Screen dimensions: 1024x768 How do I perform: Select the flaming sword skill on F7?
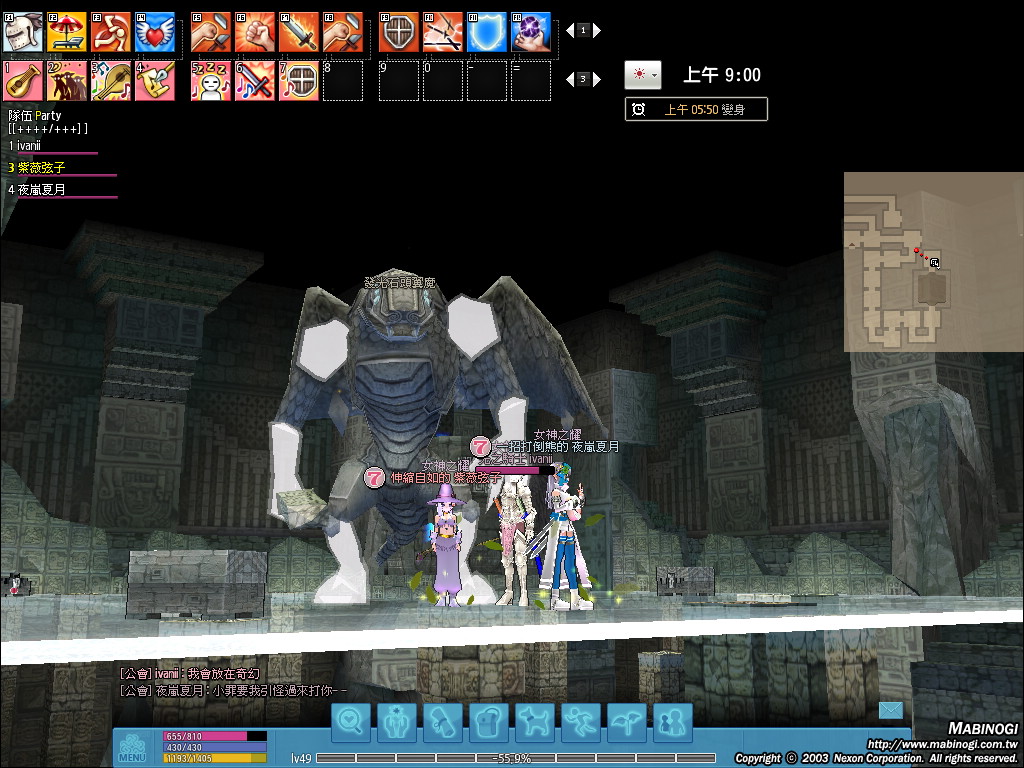click(x=298, y=32)
